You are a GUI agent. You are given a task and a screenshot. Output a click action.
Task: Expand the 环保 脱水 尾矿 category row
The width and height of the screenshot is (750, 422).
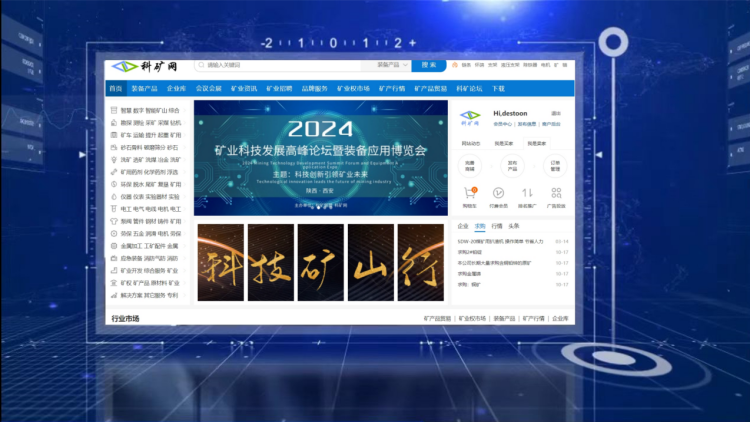[x=150, y=184]
